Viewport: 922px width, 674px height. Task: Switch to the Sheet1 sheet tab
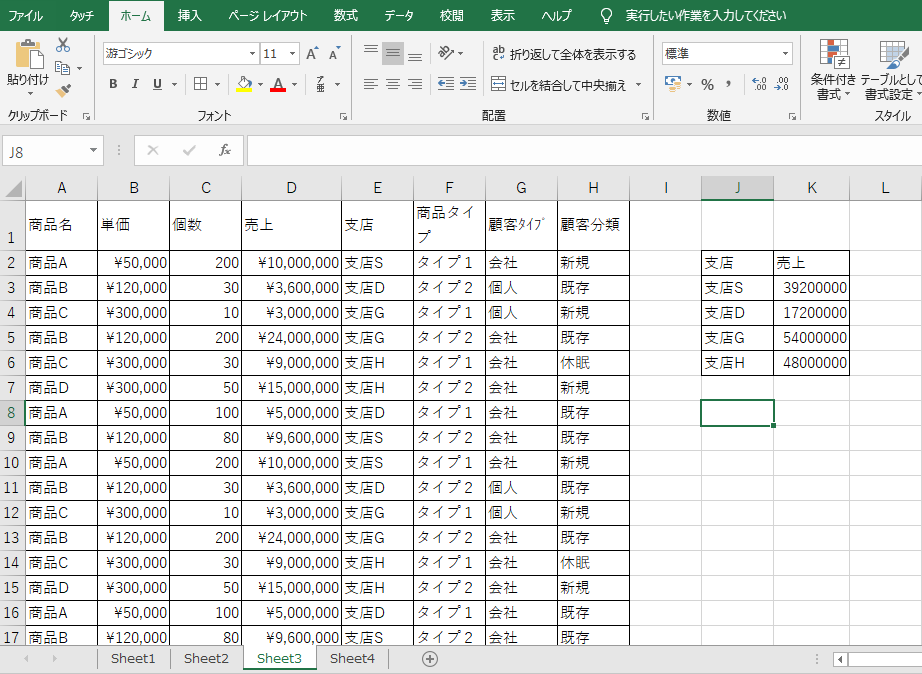tap(133, 659)
